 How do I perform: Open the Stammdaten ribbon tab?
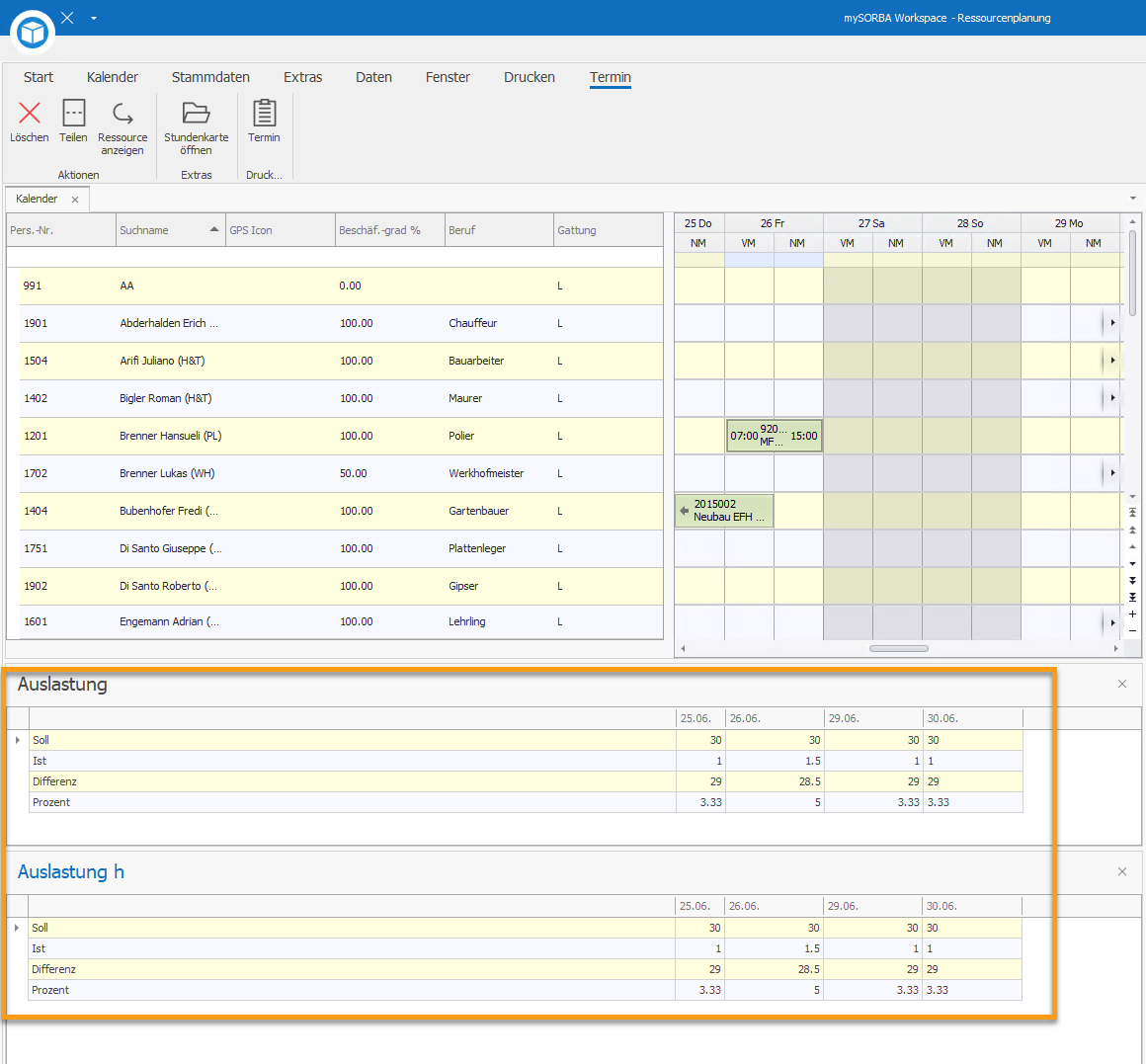click(210, 77)
